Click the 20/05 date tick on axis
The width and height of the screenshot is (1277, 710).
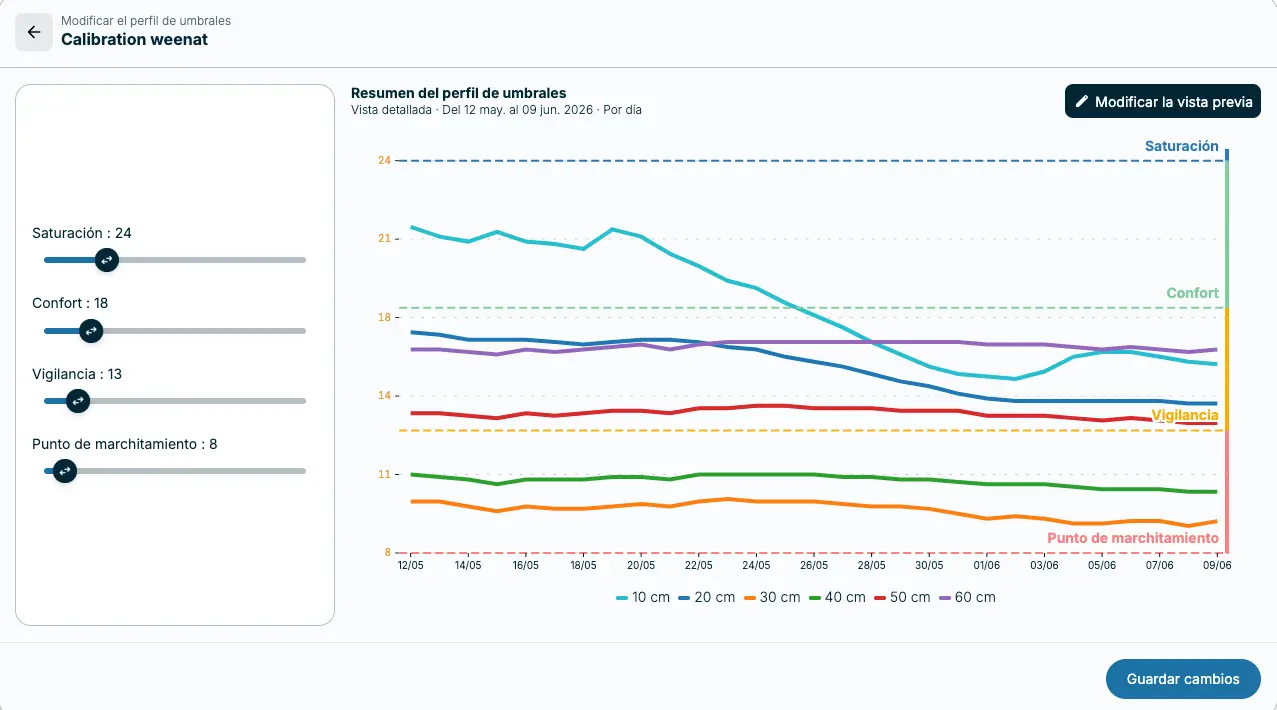coord(641,565)
